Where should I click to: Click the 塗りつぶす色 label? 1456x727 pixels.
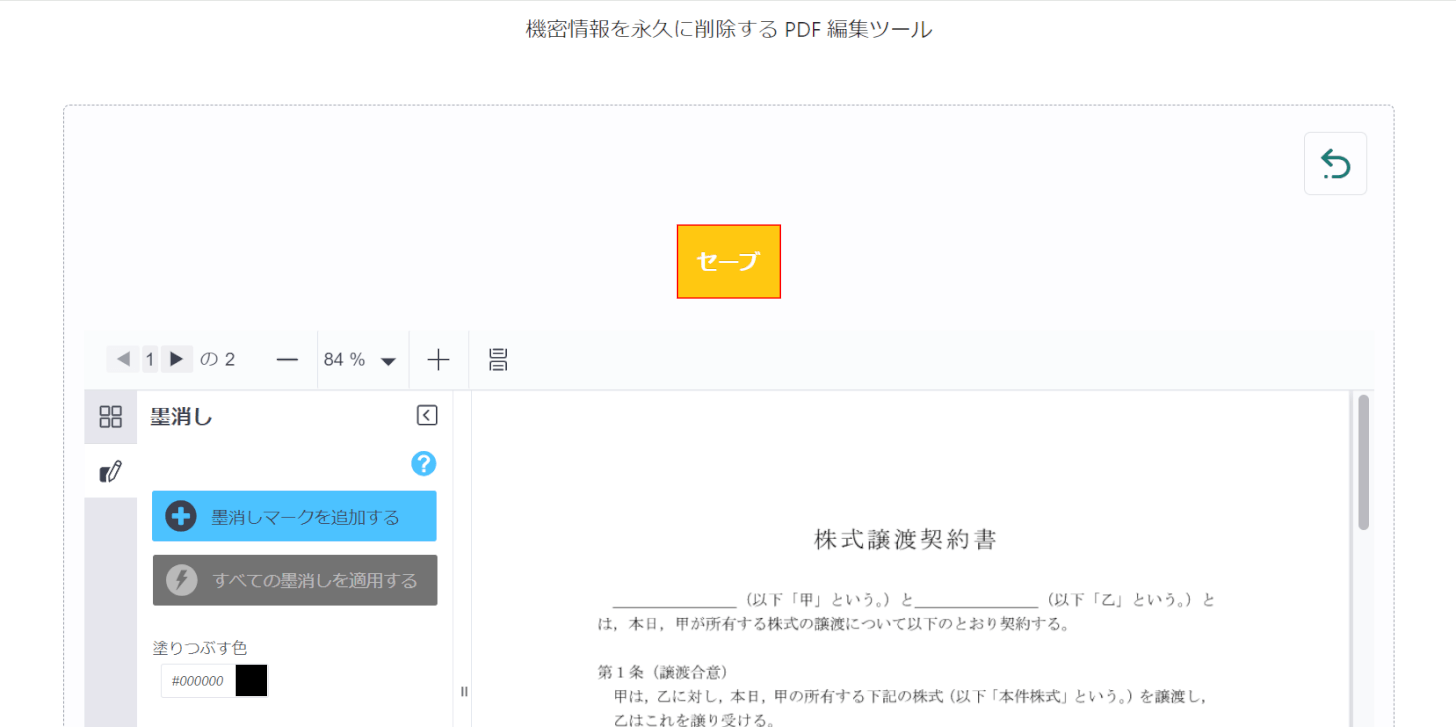click(x=200, y=648)
